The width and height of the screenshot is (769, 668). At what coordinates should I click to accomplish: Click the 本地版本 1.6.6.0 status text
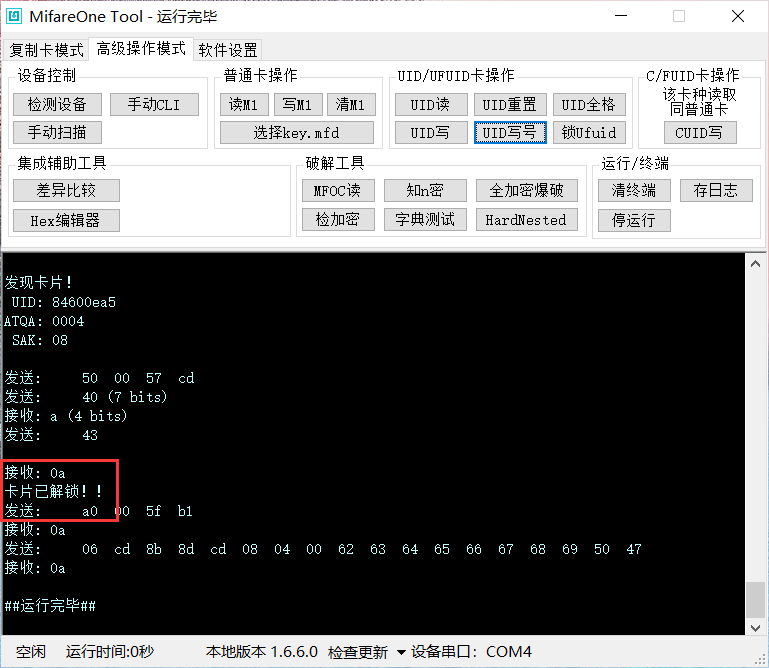pos(261,652)
